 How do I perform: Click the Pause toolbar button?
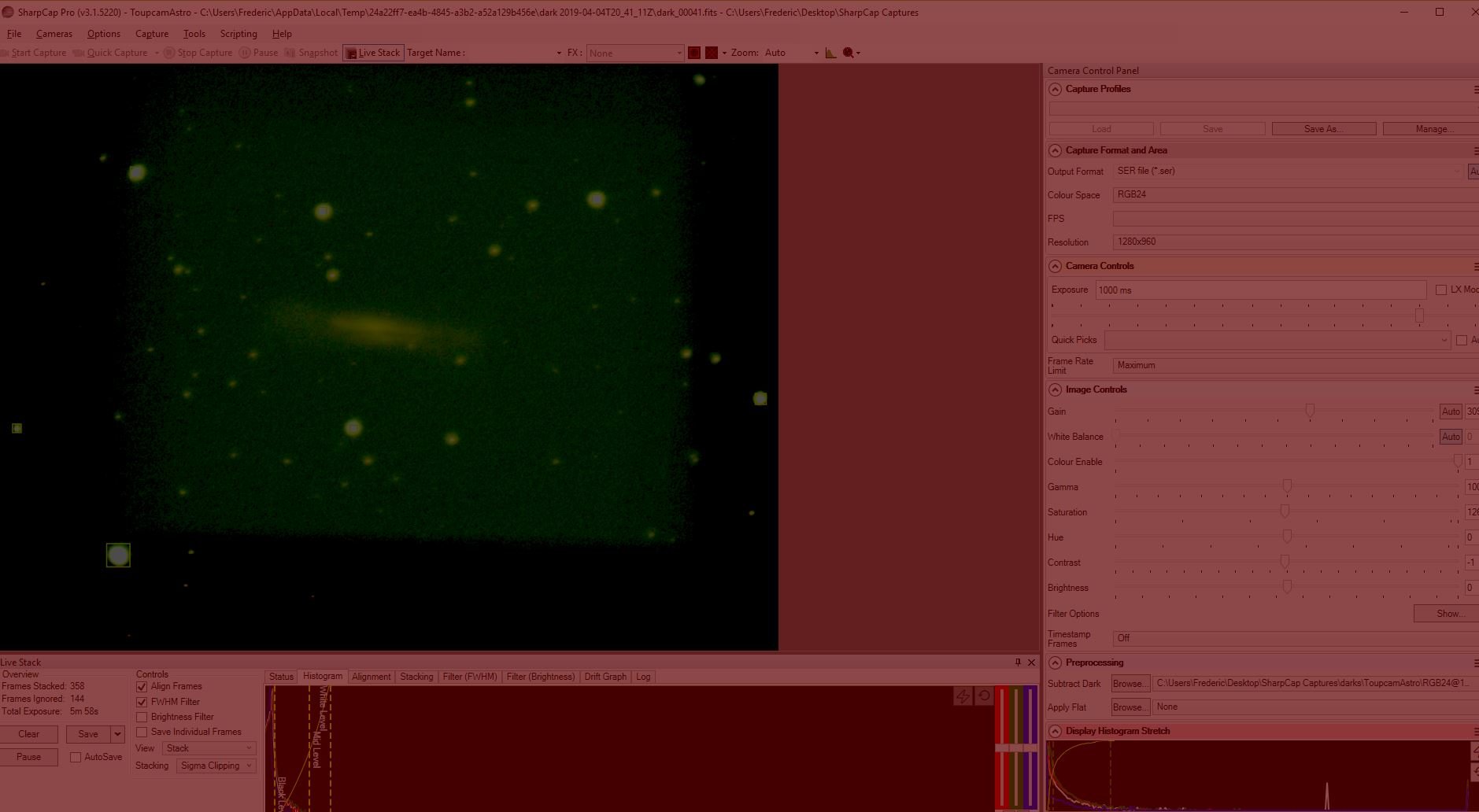click(259, 53)
